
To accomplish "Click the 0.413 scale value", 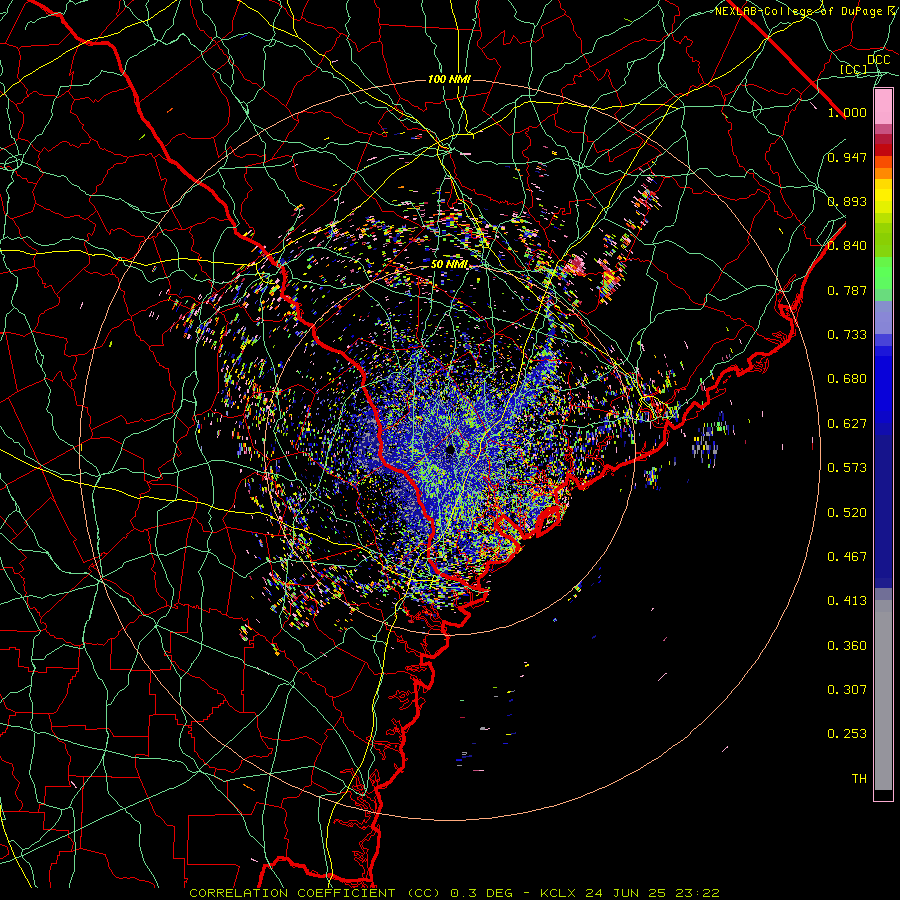I will (847, 601).
